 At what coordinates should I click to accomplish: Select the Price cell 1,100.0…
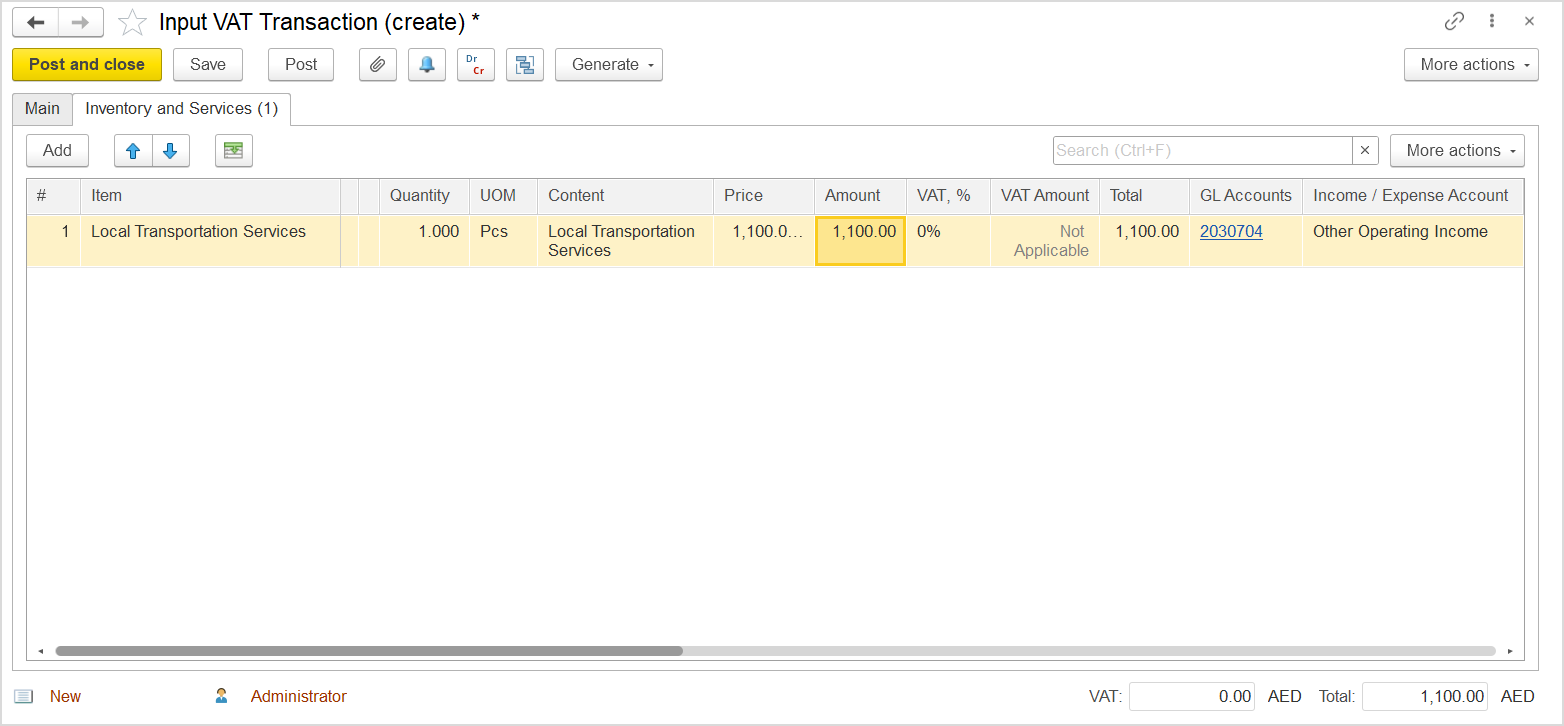click(763, 241)
